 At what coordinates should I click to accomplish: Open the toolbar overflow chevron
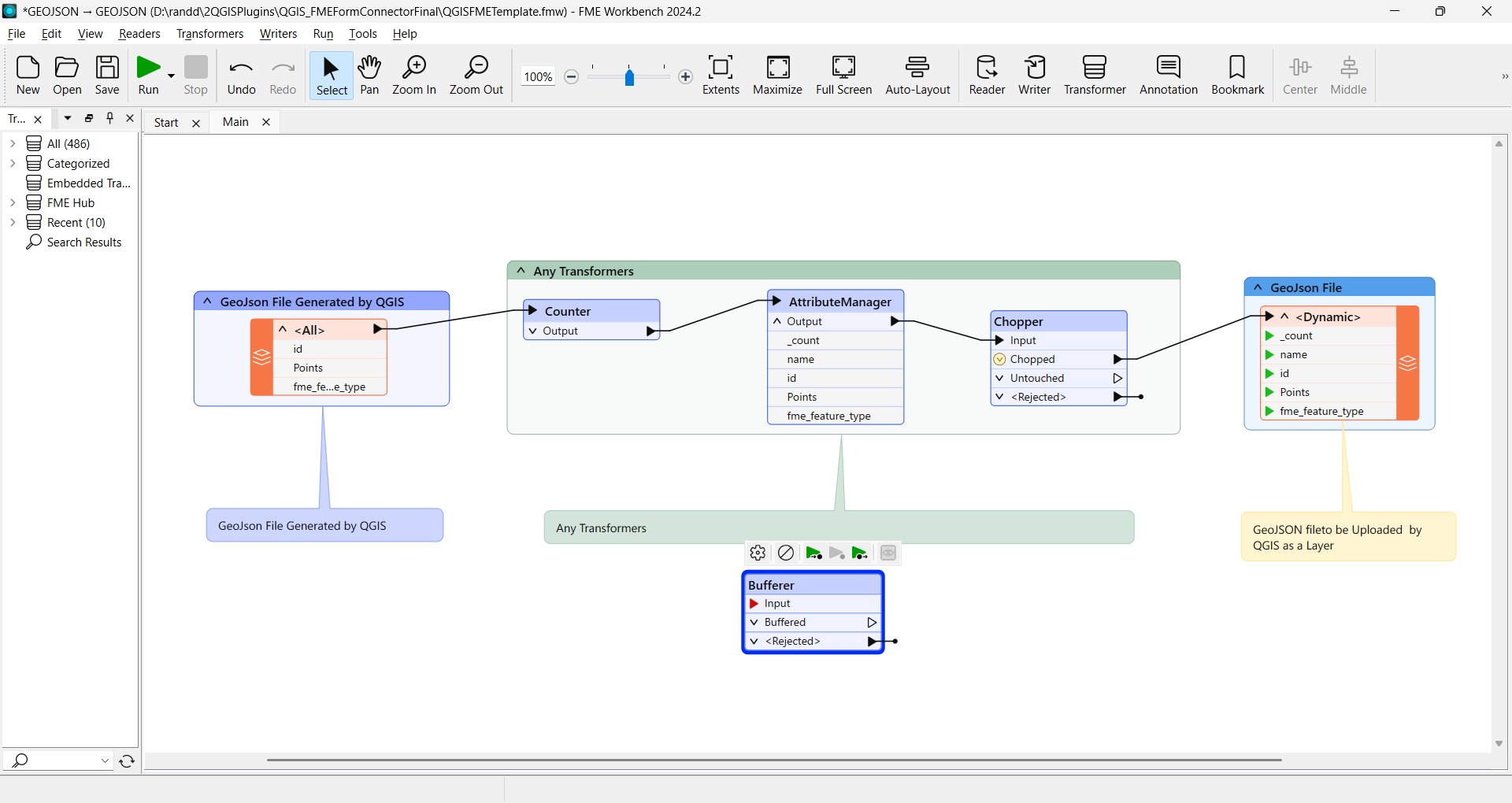point(1504,76)
